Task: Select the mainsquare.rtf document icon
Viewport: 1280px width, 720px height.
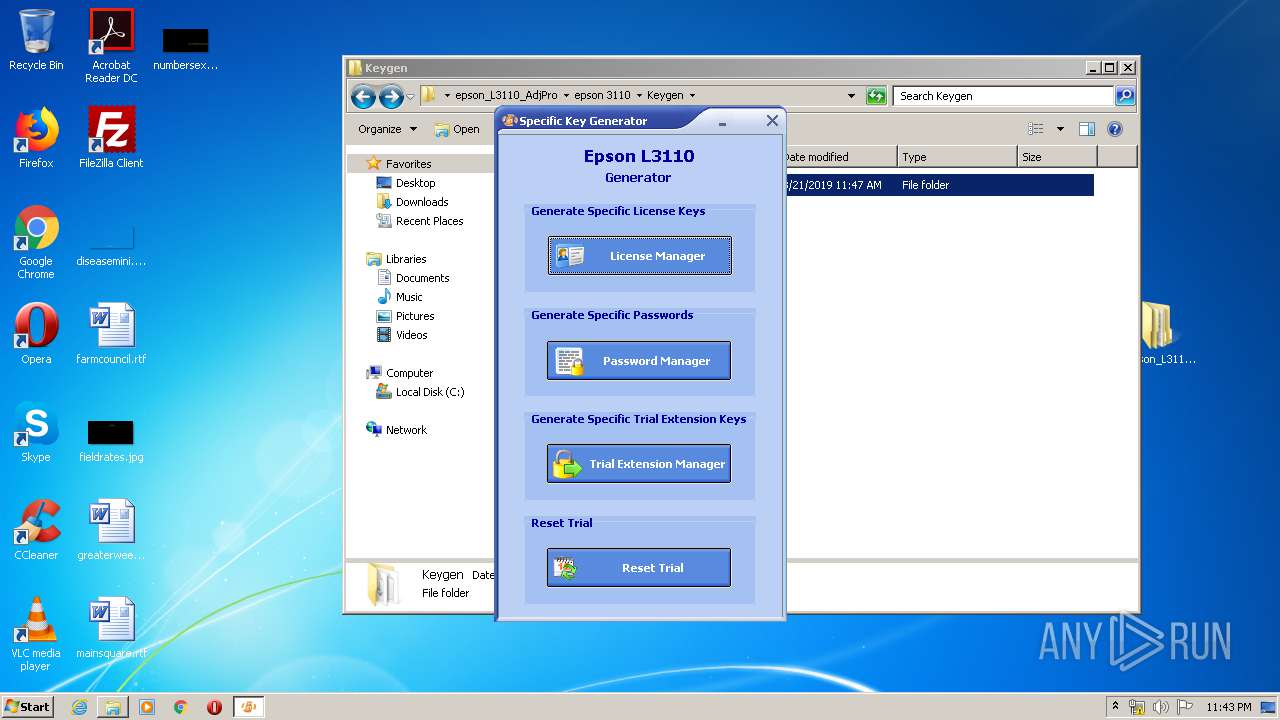Action: [x=111, y=628]
